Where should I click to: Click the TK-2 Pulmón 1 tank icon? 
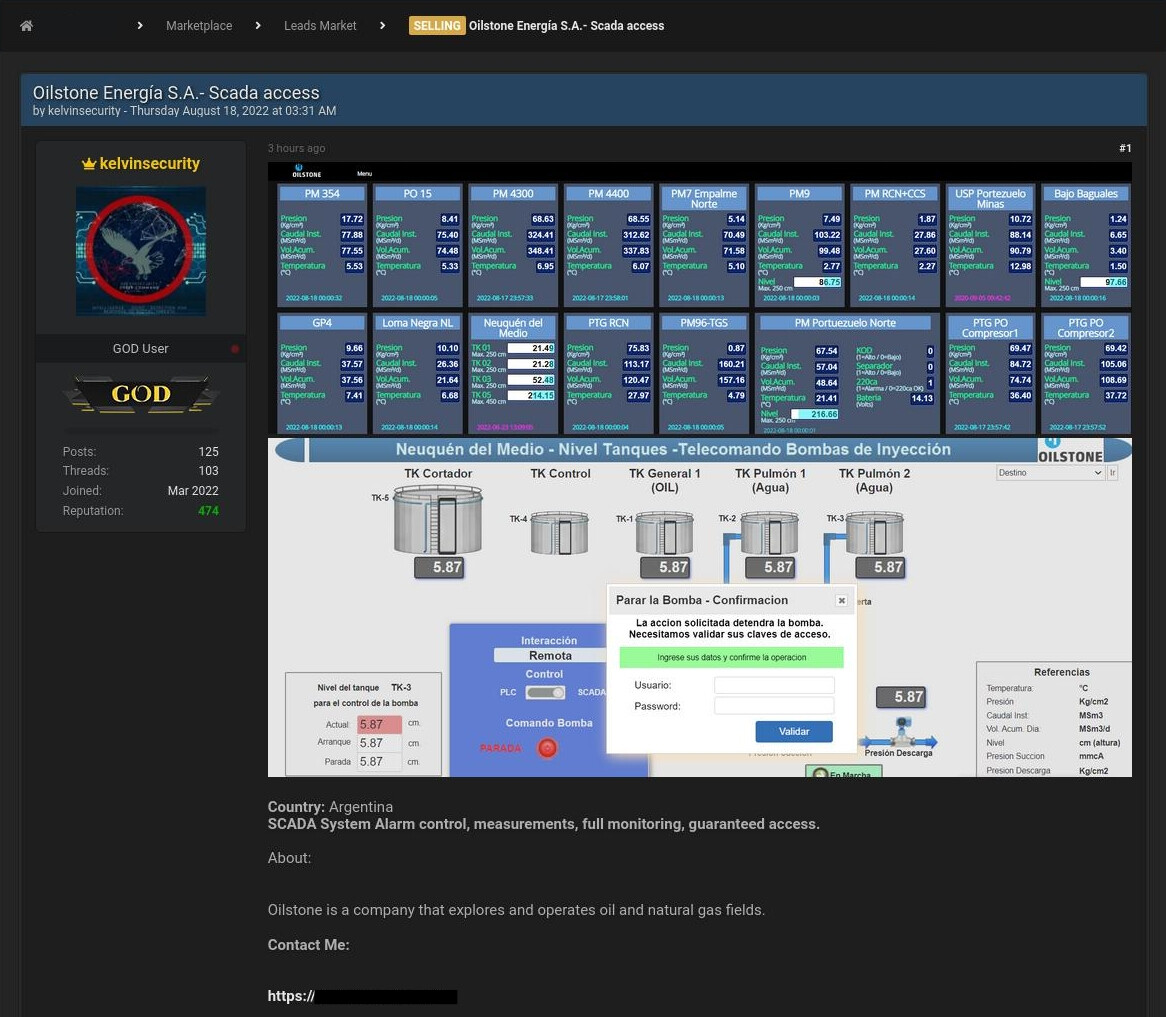770,532
